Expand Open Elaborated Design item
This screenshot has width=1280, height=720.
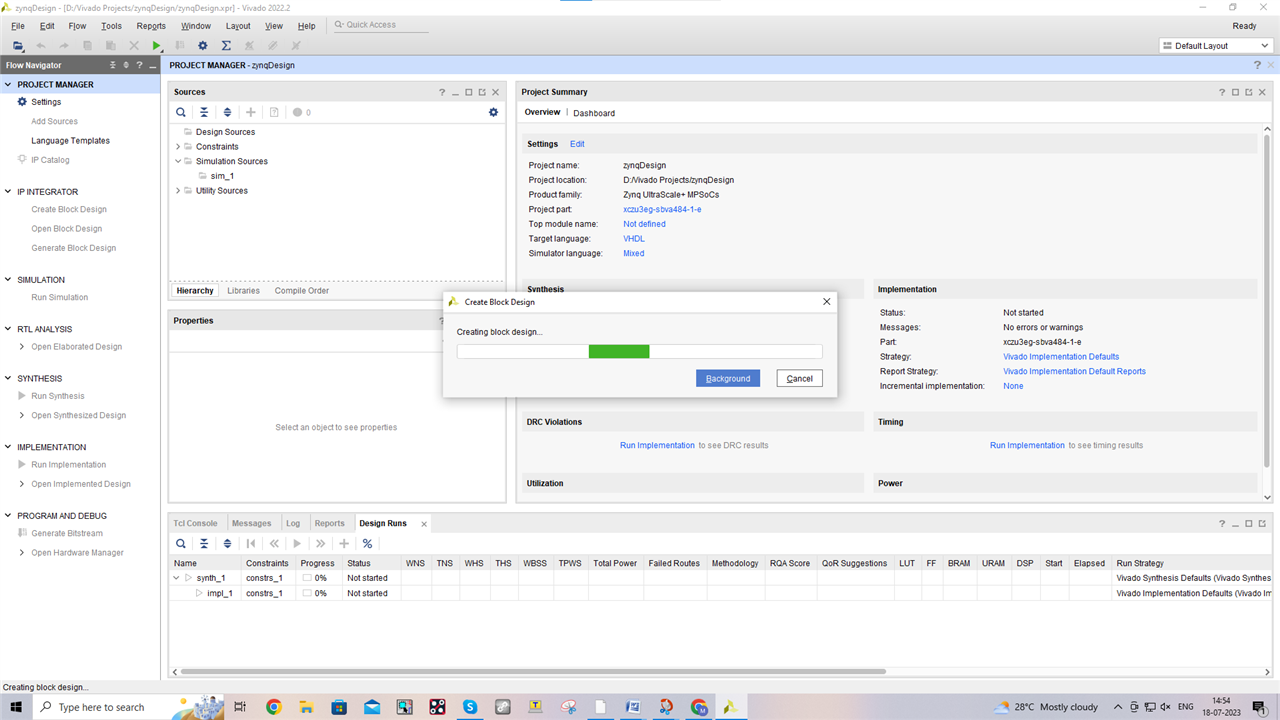click(22, 347)
